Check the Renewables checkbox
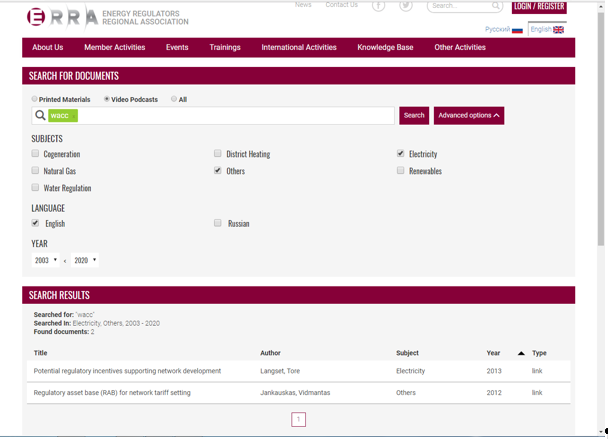The width and height of the screenshot is (608, 441). click(401, 170)
